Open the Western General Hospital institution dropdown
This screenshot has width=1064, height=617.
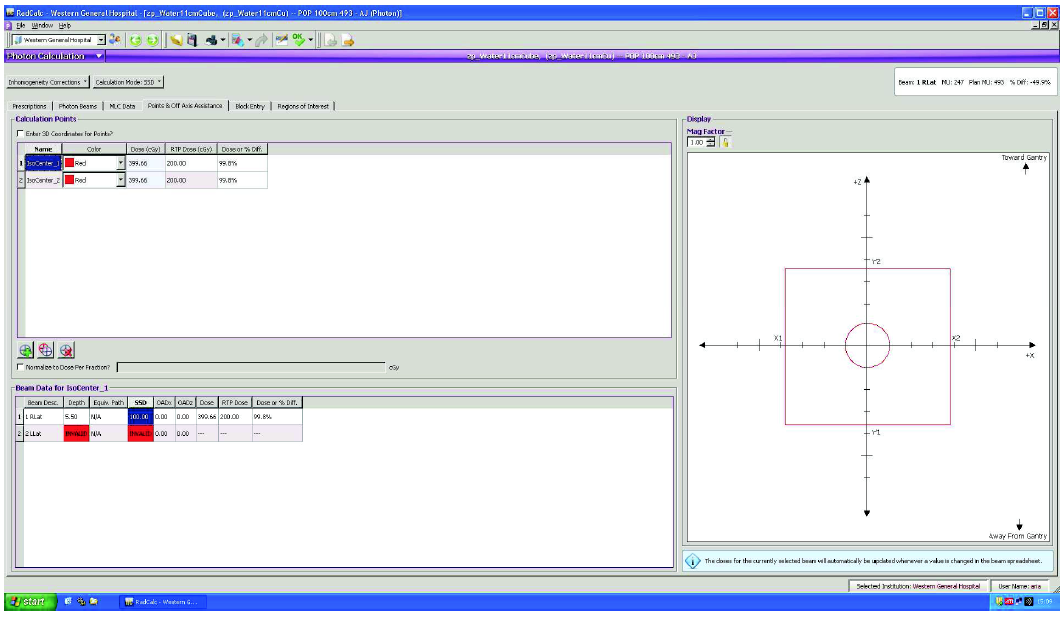100,41
